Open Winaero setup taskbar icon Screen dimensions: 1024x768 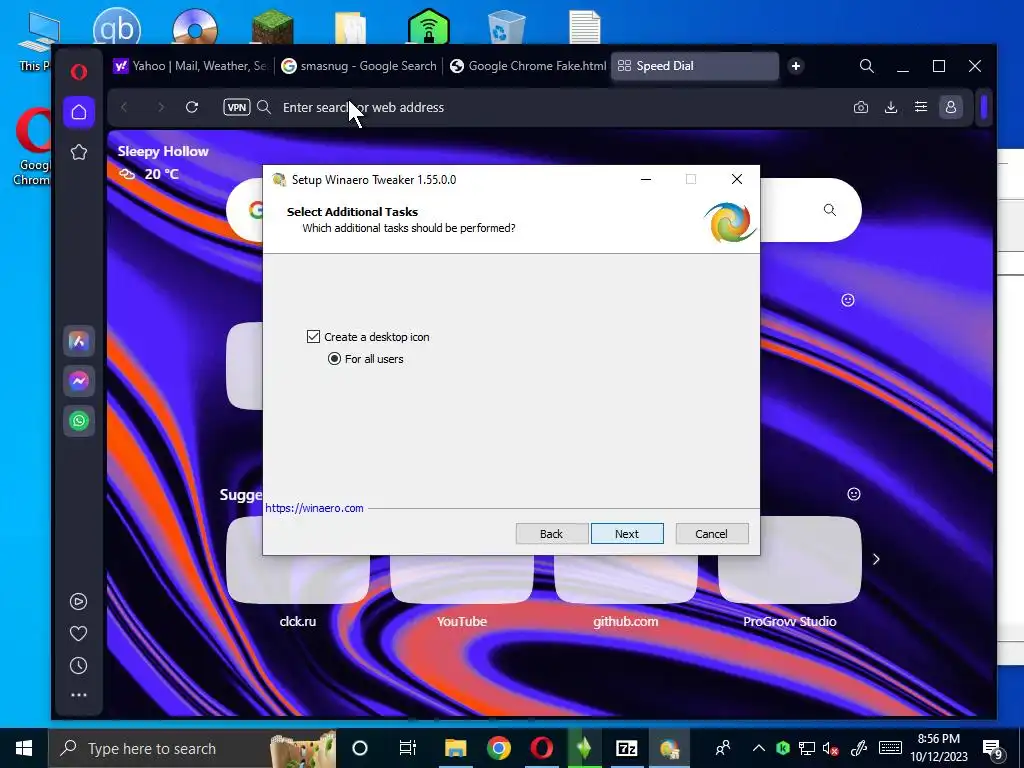point(669,748)
